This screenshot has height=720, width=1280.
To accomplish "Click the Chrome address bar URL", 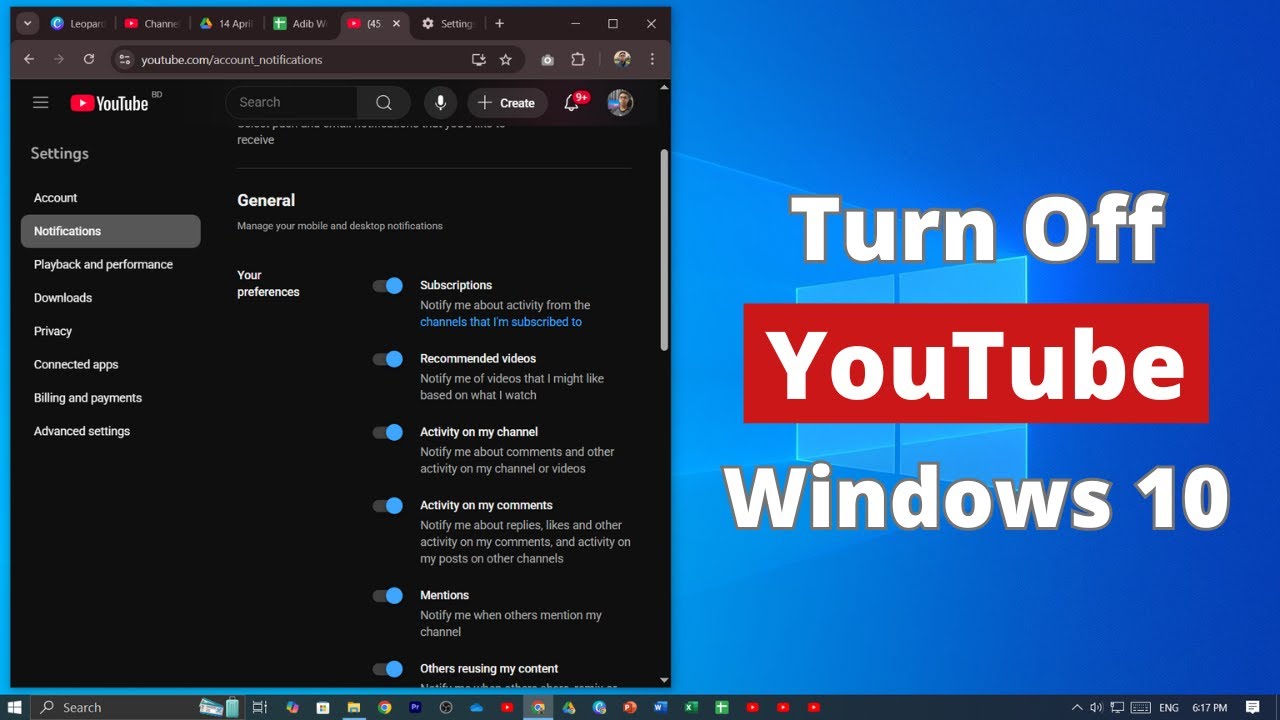I will [x=232, y=60].
